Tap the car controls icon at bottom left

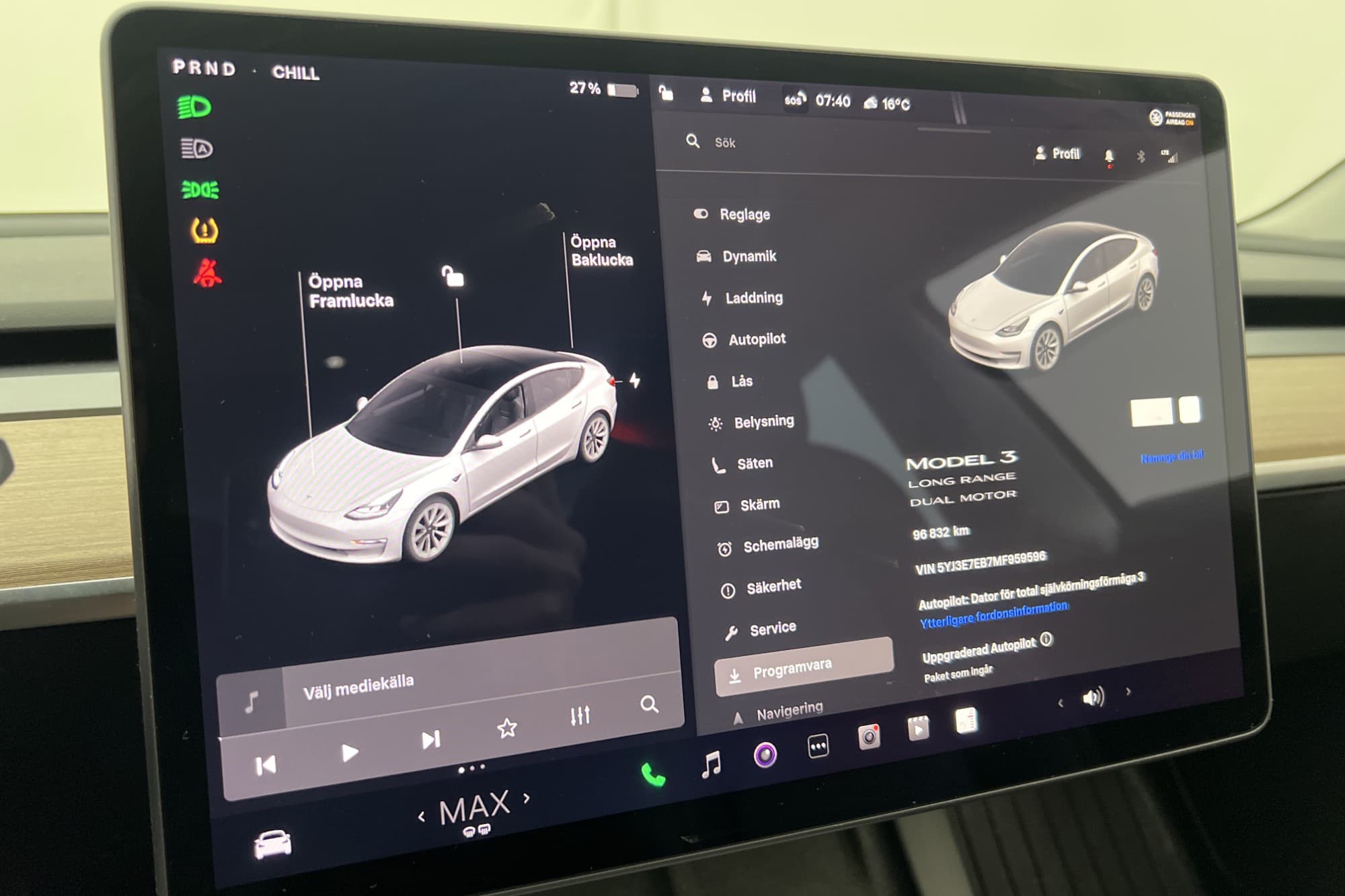click(x=272, y=844)
